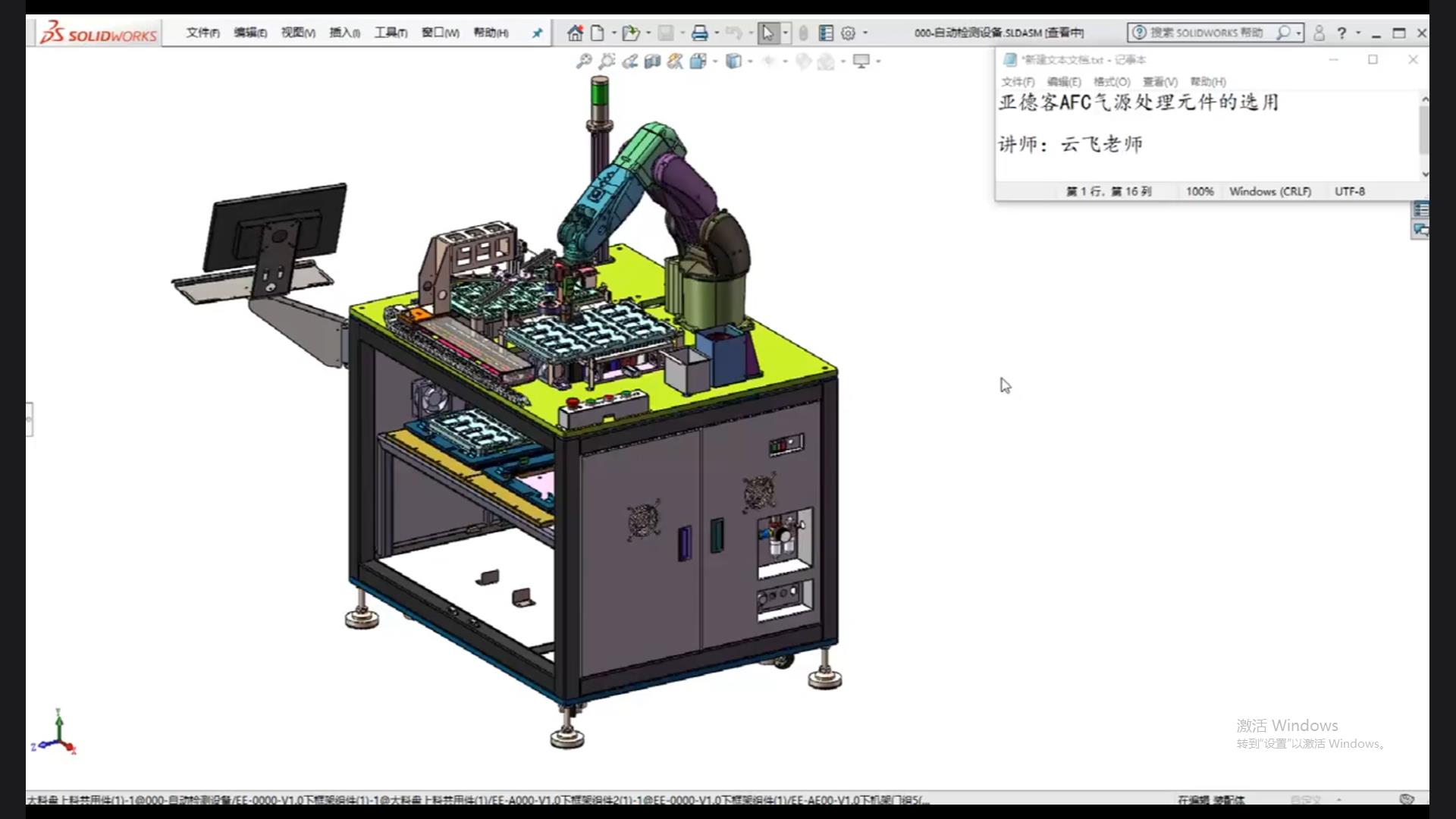Click the Print icon
The height and width of the screenshot is (819, 1456).
[700, 33]
